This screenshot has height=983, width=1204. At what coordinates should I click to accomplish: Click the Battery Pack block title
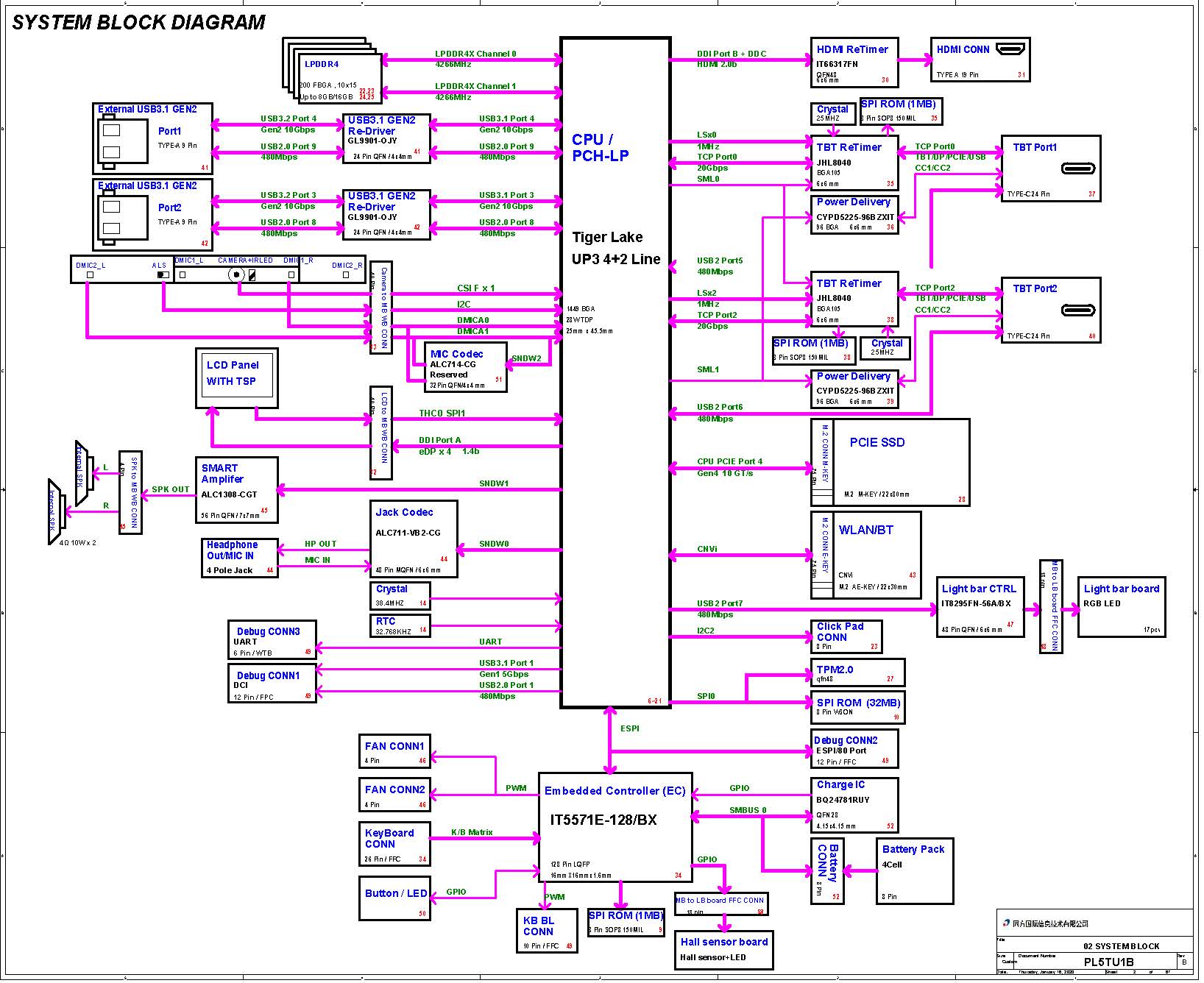(913, 849)
